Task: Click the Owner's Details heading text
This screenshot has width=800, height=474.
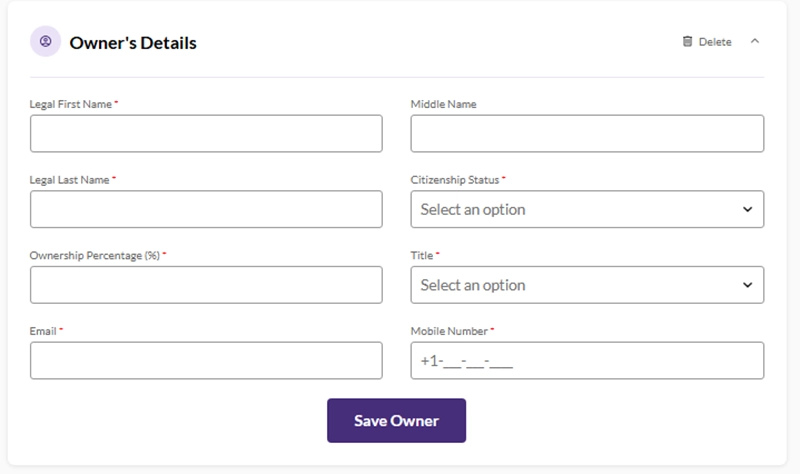Action: tap(133, 43)
